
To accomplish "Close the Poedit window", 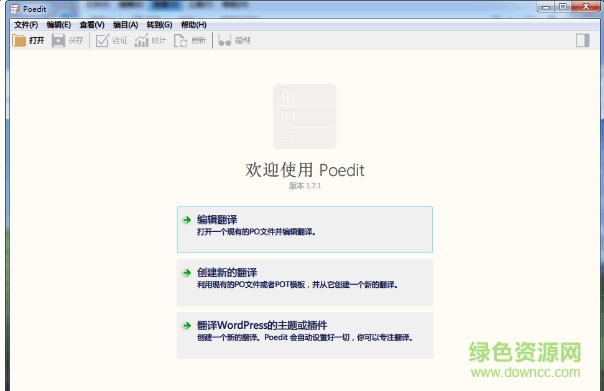I will pyautogui.click(x=586, y=7).
